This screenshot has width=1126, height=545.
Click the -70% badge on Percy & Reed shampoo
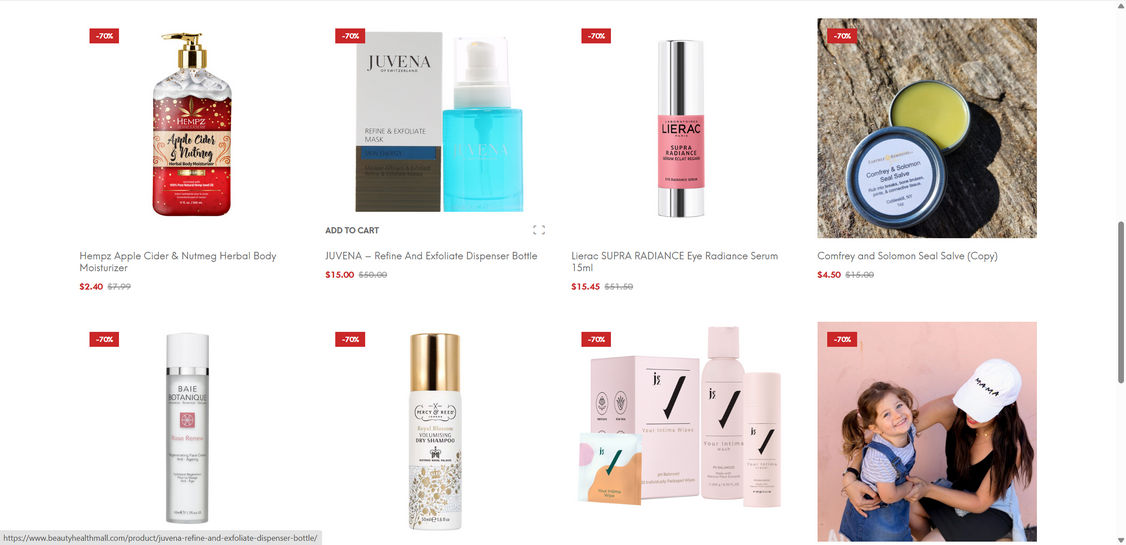tap(350, 339)
